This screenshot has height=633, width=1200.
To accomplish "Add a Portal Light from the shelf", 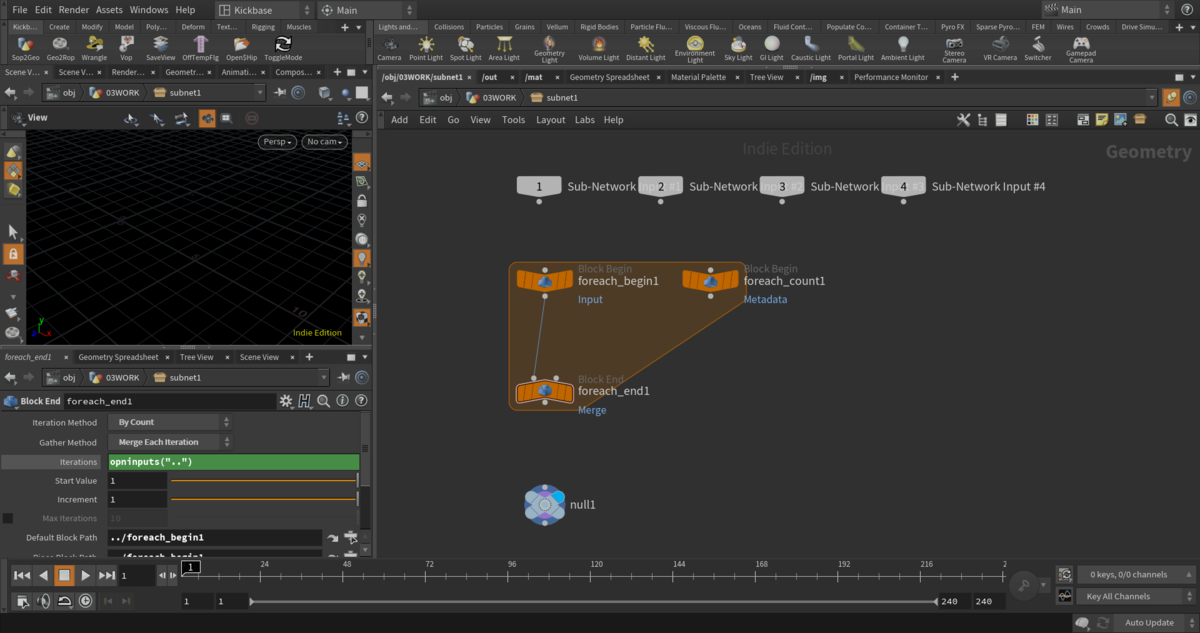I will tap(855, 48).
